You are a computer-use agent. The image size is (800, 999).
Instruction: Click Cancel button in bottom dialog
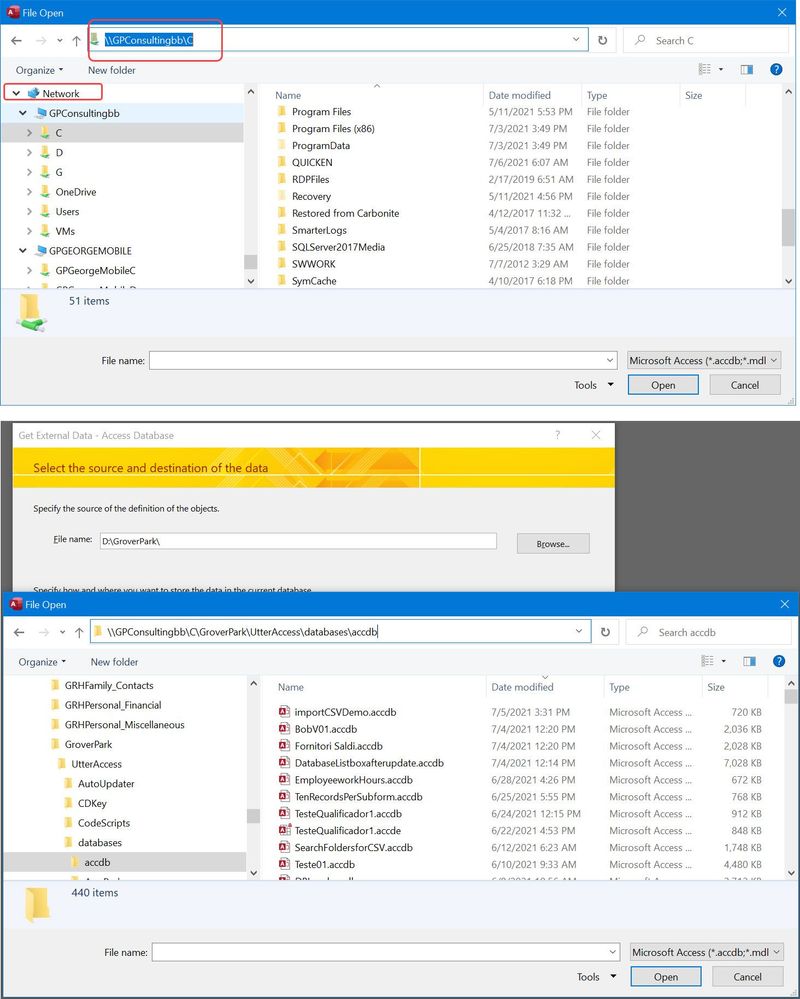[x=747, y=977]
